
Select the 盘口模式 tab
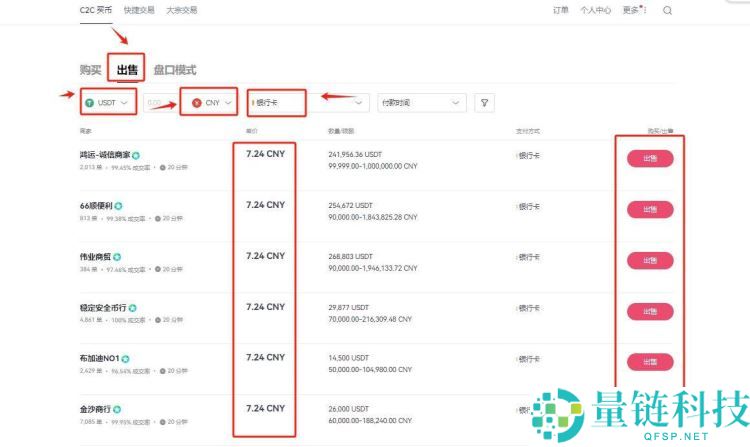click(175, 70)
